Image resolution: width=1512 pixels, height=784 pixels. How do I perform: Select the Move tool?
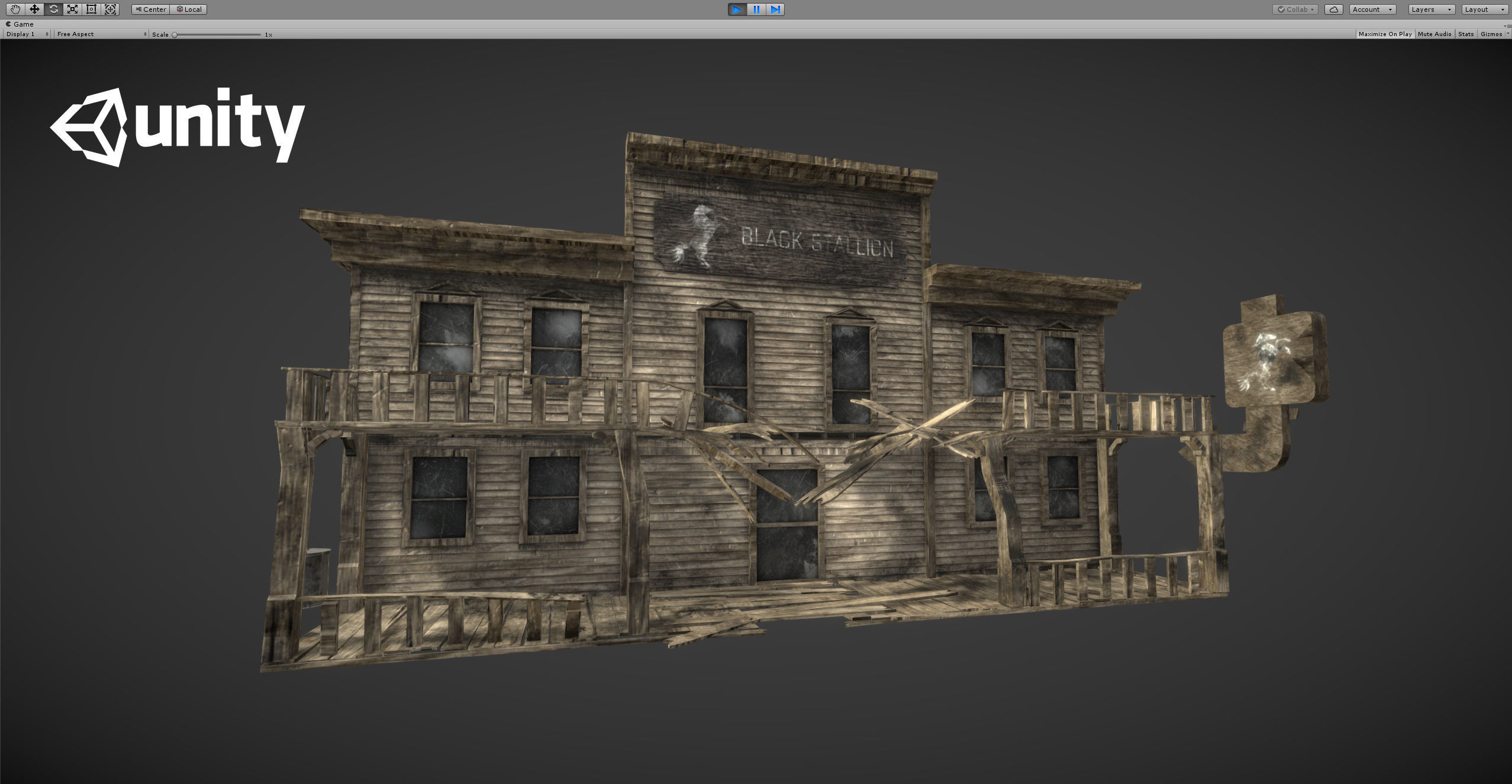click(x=34, y=9)
